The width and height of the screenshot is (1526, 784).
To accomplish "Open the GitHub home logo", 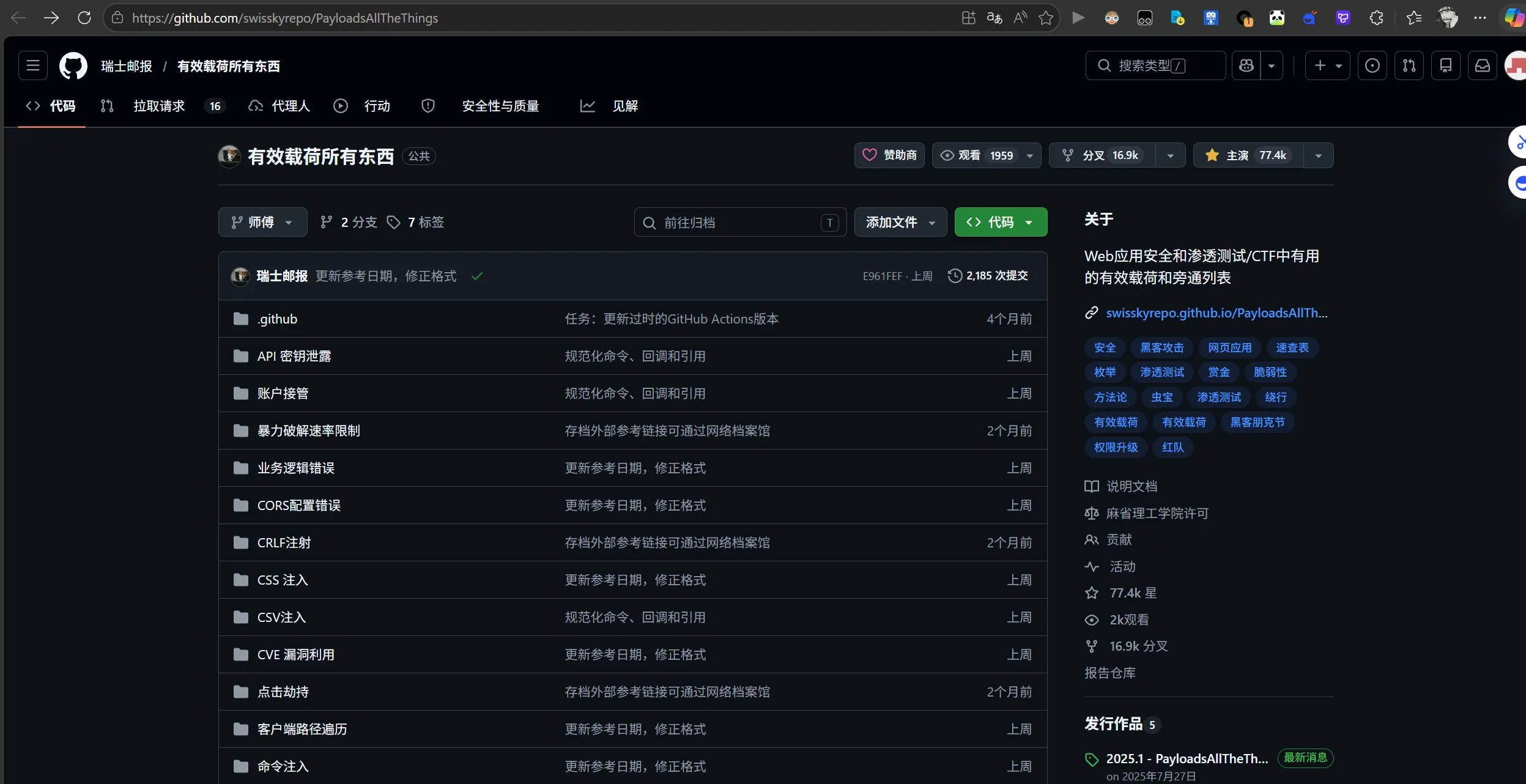I will point(73,66).
